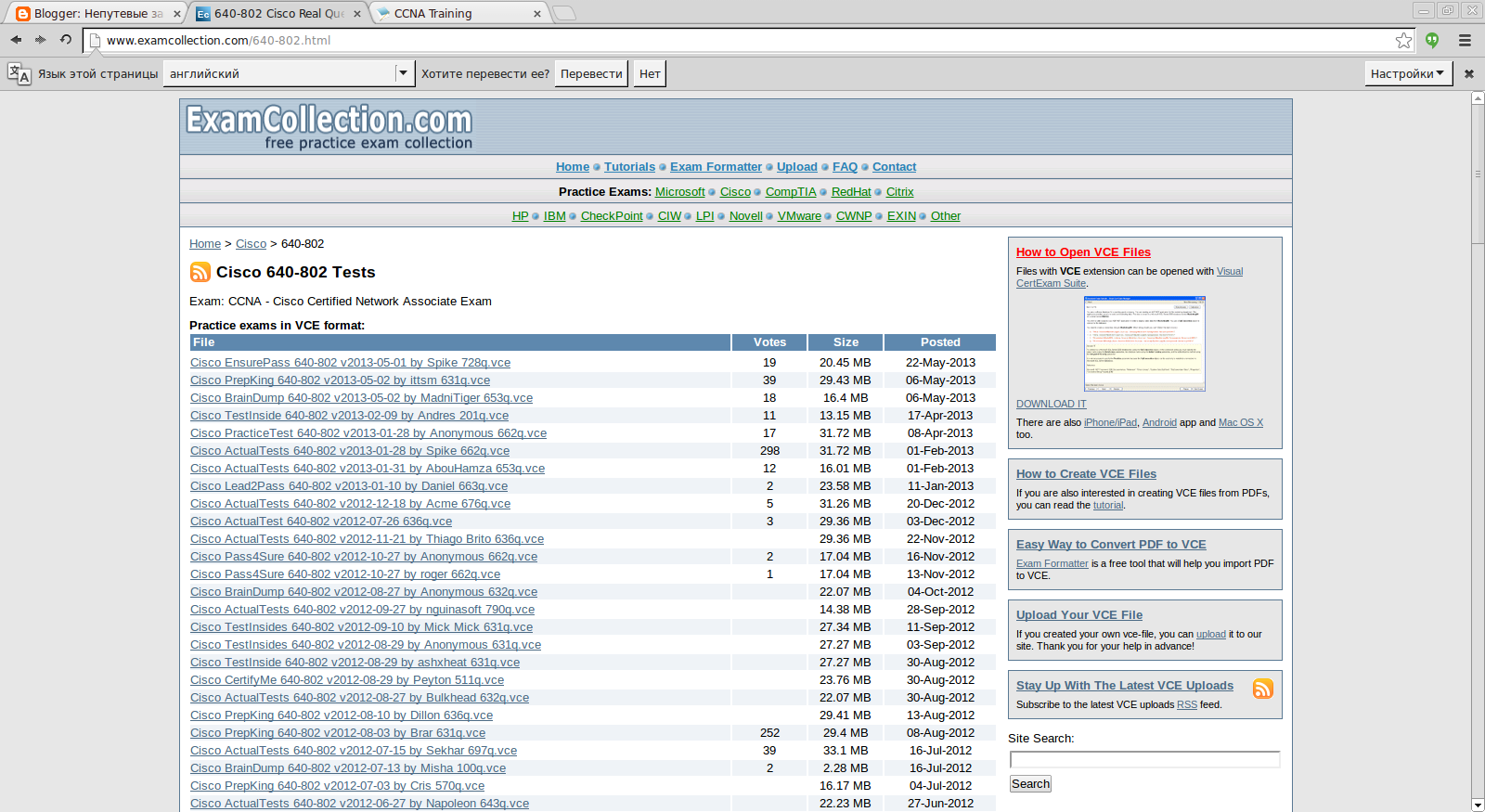Go forward with the browser forward arrow
Image resolution: width=1485 pixels, height=812 pixels.
(41, 40)
